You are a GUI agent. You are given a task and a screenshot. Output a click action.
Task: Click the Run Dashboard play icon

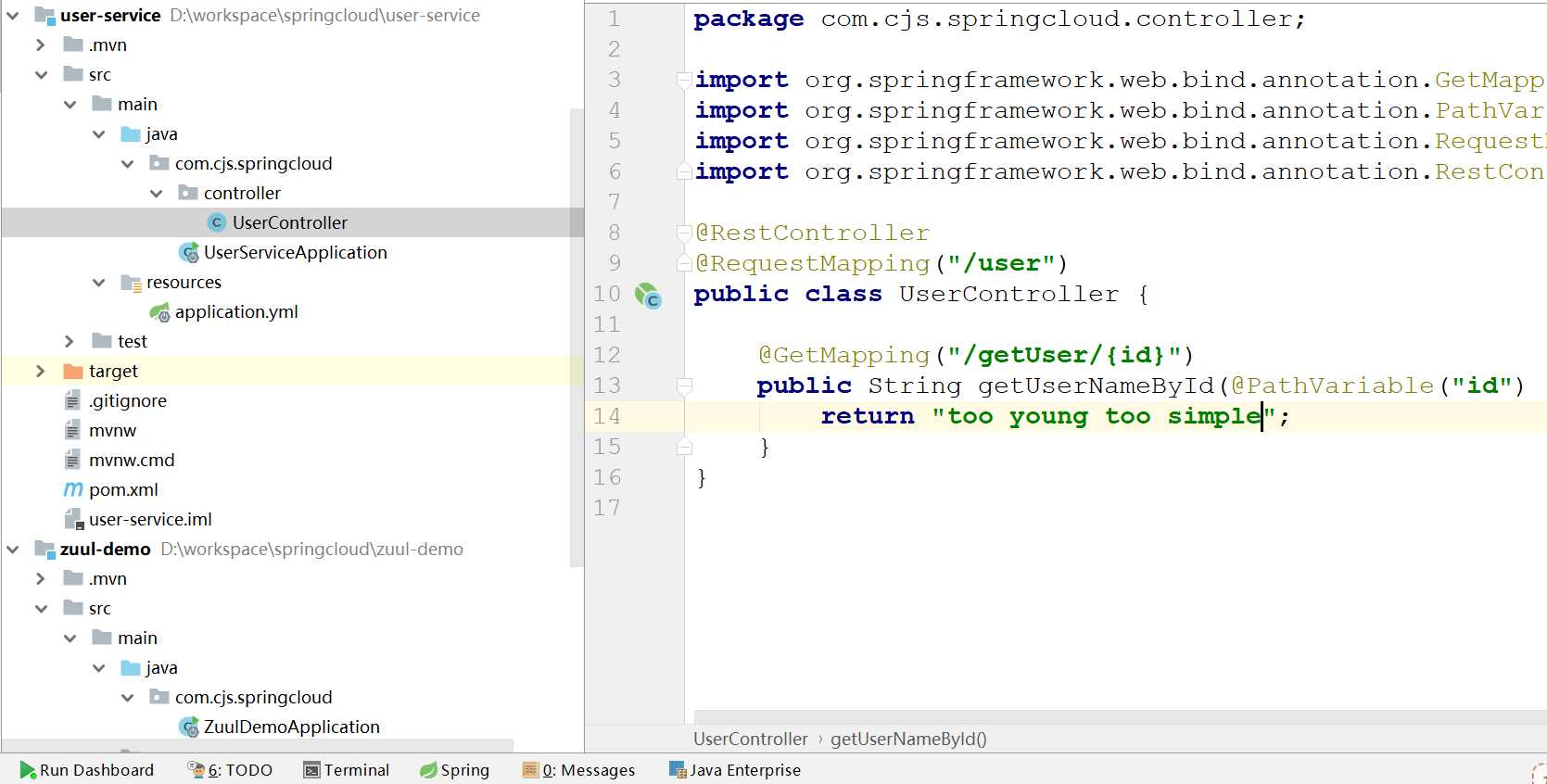pos(28,770)
